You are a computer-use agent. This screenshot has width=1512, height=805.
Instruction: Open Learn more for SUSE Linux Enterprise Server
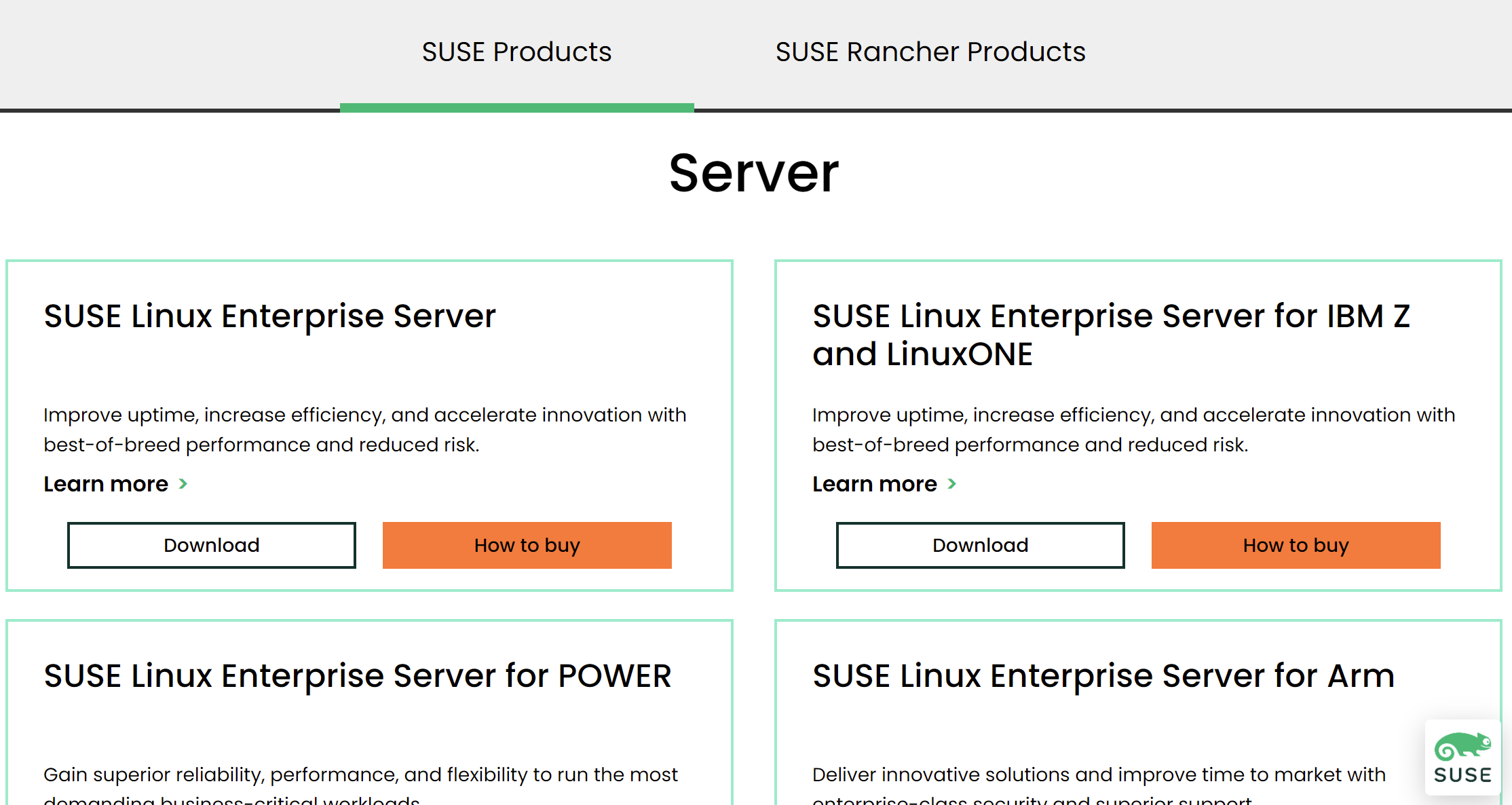click(x=107, y=483)
